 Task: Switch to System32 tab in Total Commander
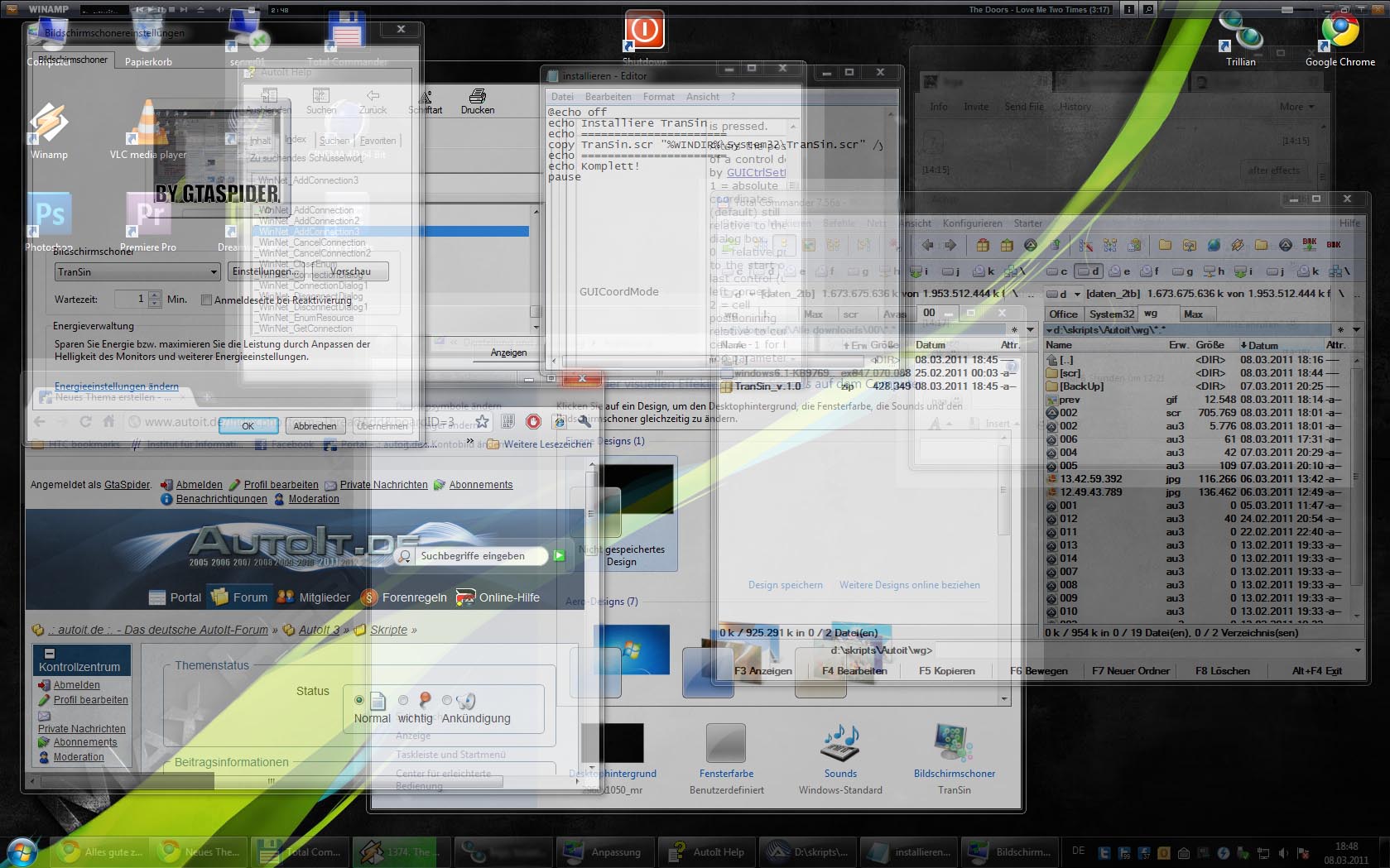click(1111, 314)
